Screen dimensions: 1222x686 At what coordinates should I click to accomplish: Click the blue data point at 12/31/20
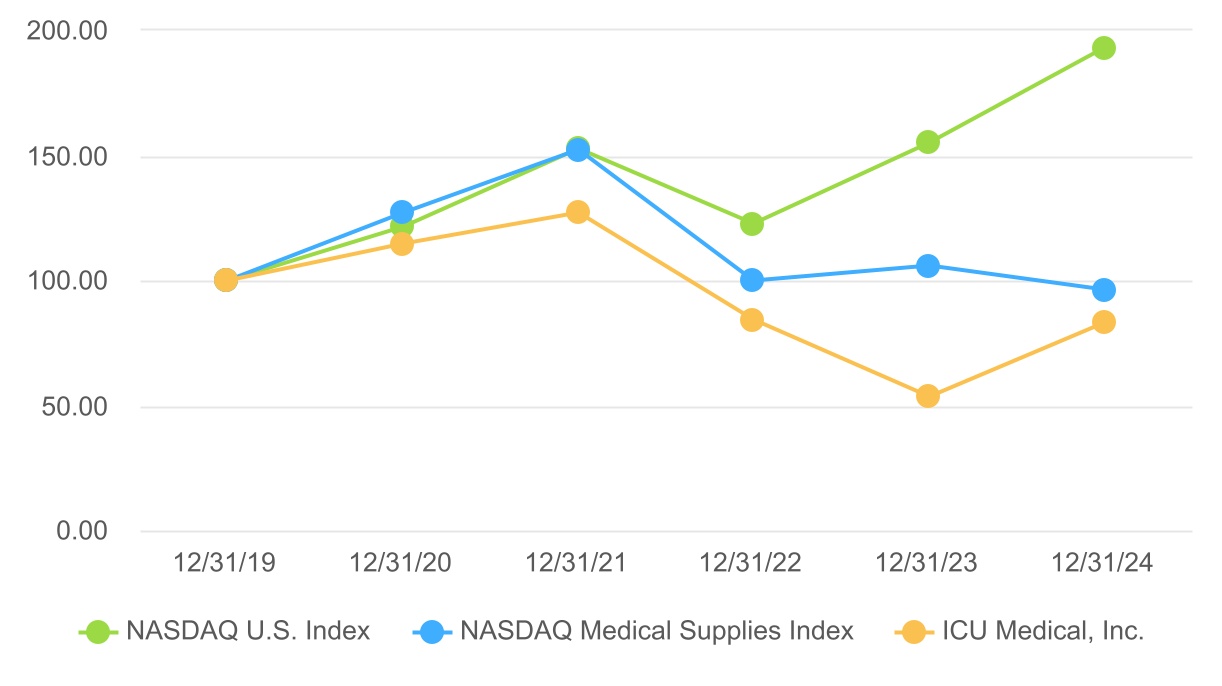pos(402,212)
